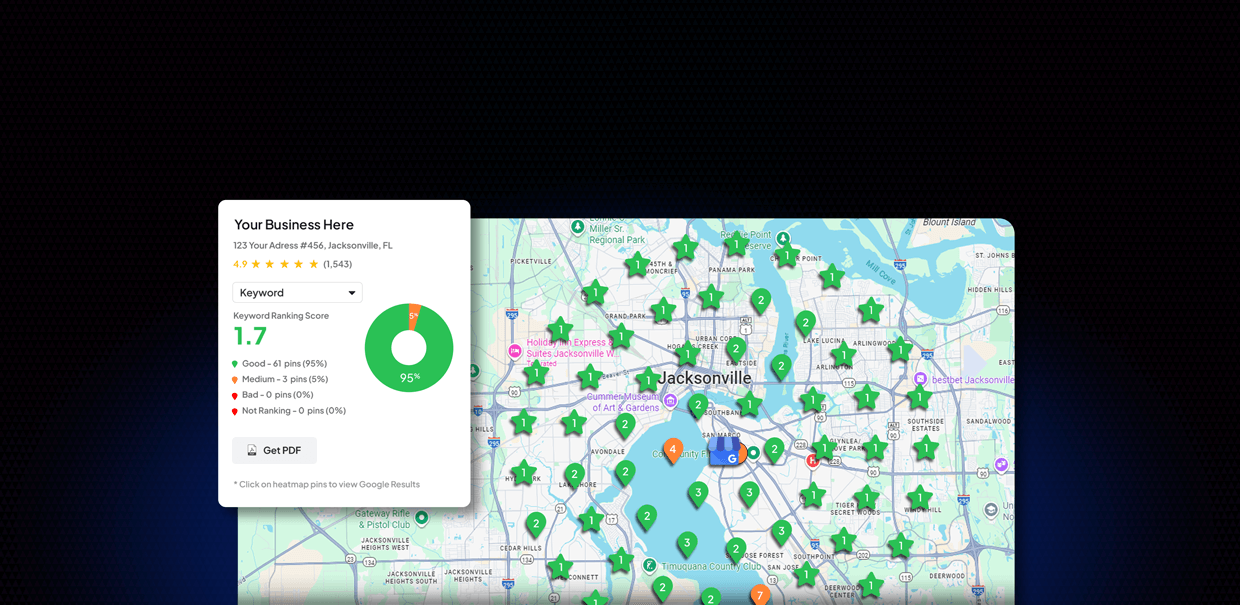Click the bestbet Jacksonville map marker
The height and width of the screenshot is (605, 1240).
click(x=920, y=379)
